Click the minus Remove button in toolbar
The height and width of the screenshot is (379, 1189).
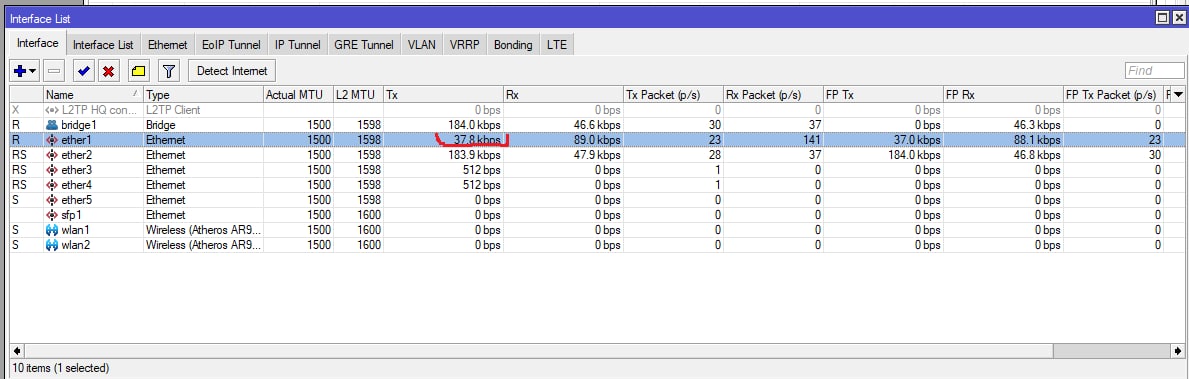(x=55, y=70)
